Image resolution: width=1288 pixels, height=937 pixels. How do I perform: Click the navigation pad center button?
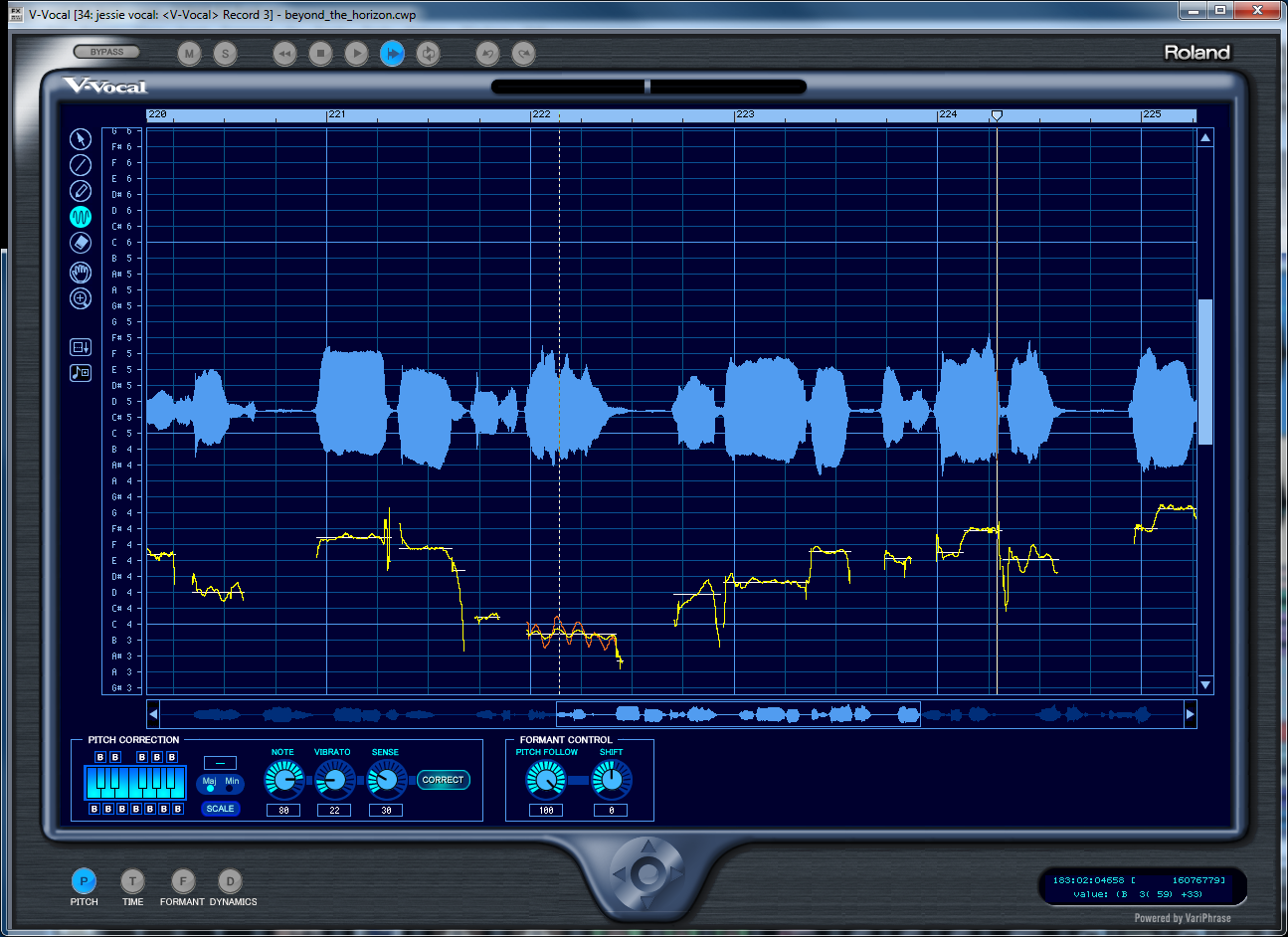(647, 874)
